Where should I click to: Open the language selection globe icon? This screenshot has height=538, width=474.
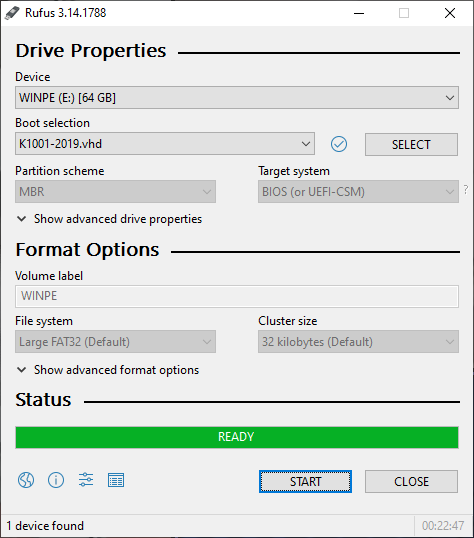pyautogui.click(x=26, y=480)
